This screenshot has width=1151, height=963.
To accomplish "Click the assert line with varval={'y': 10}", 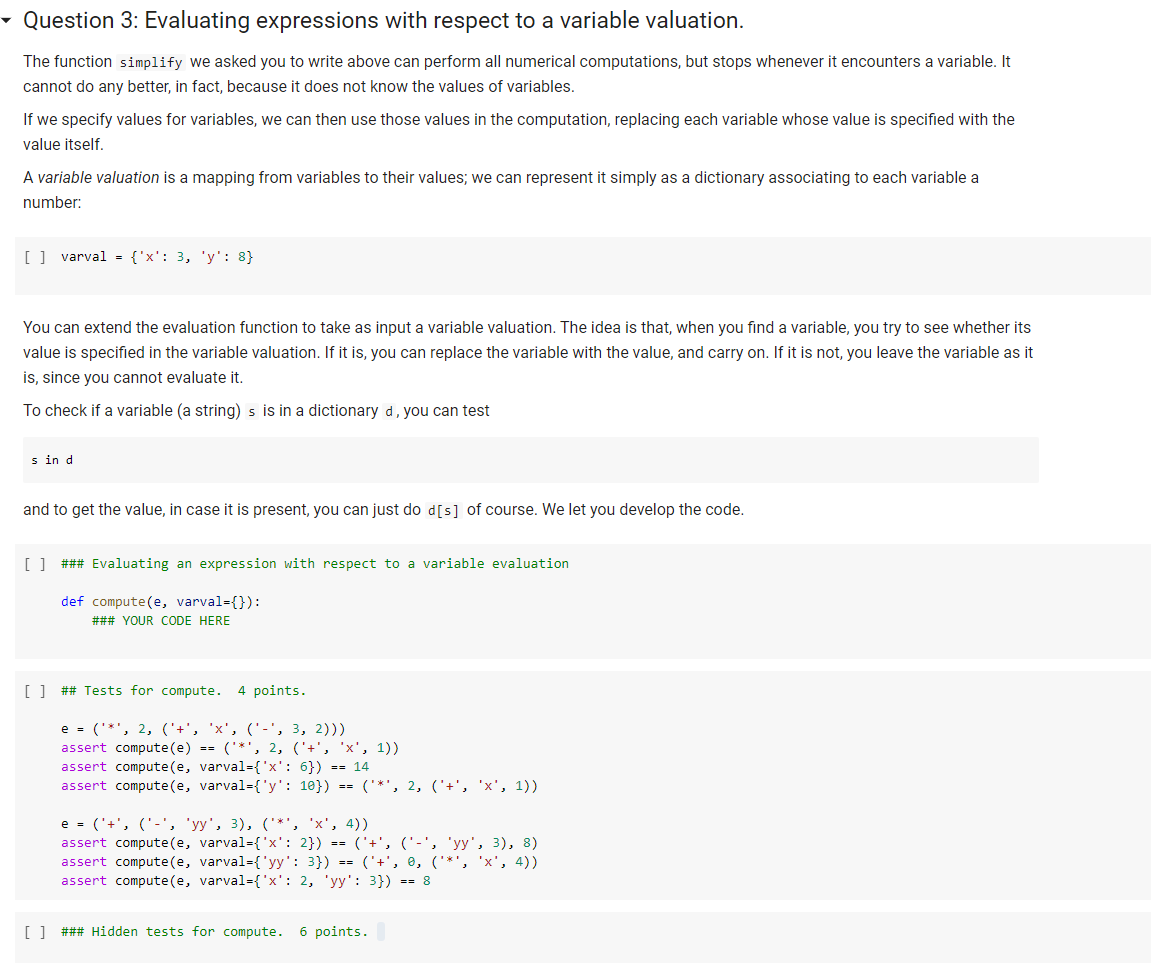I will coord(299,786).
